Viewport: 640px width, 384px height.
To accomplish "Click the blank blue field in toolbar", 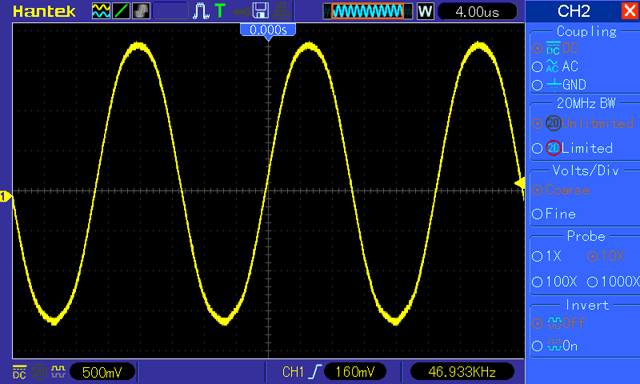I will 170,11.
